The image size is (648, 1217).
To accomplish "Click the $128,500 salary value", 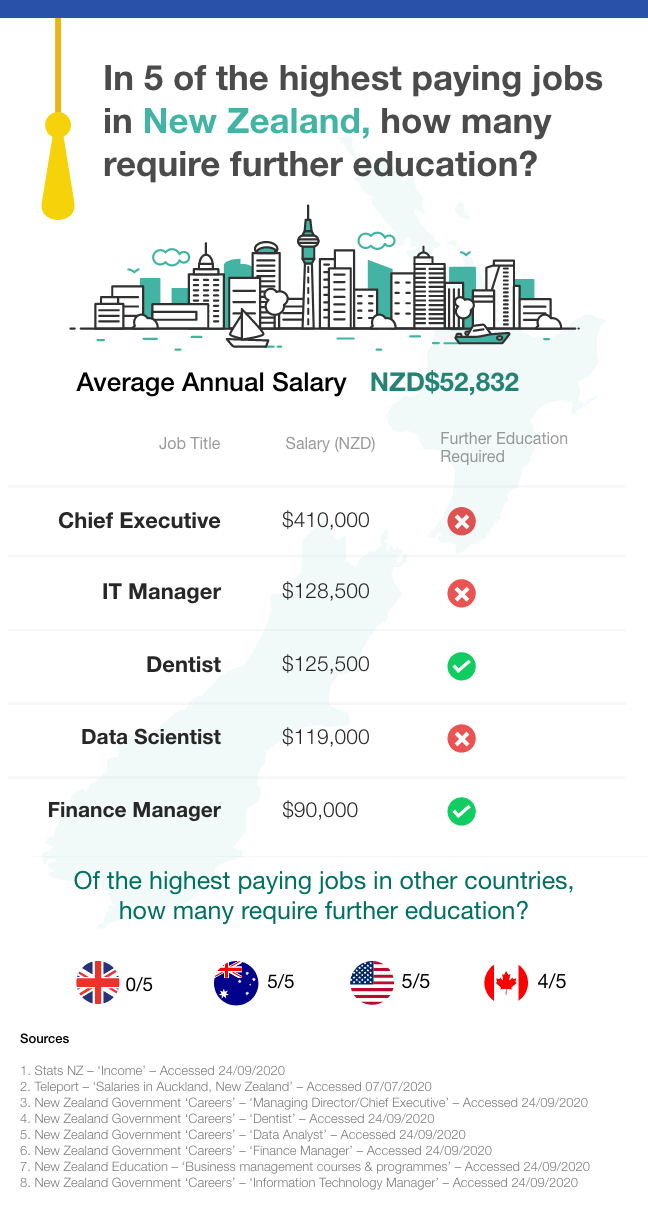I will click(325, 592).
